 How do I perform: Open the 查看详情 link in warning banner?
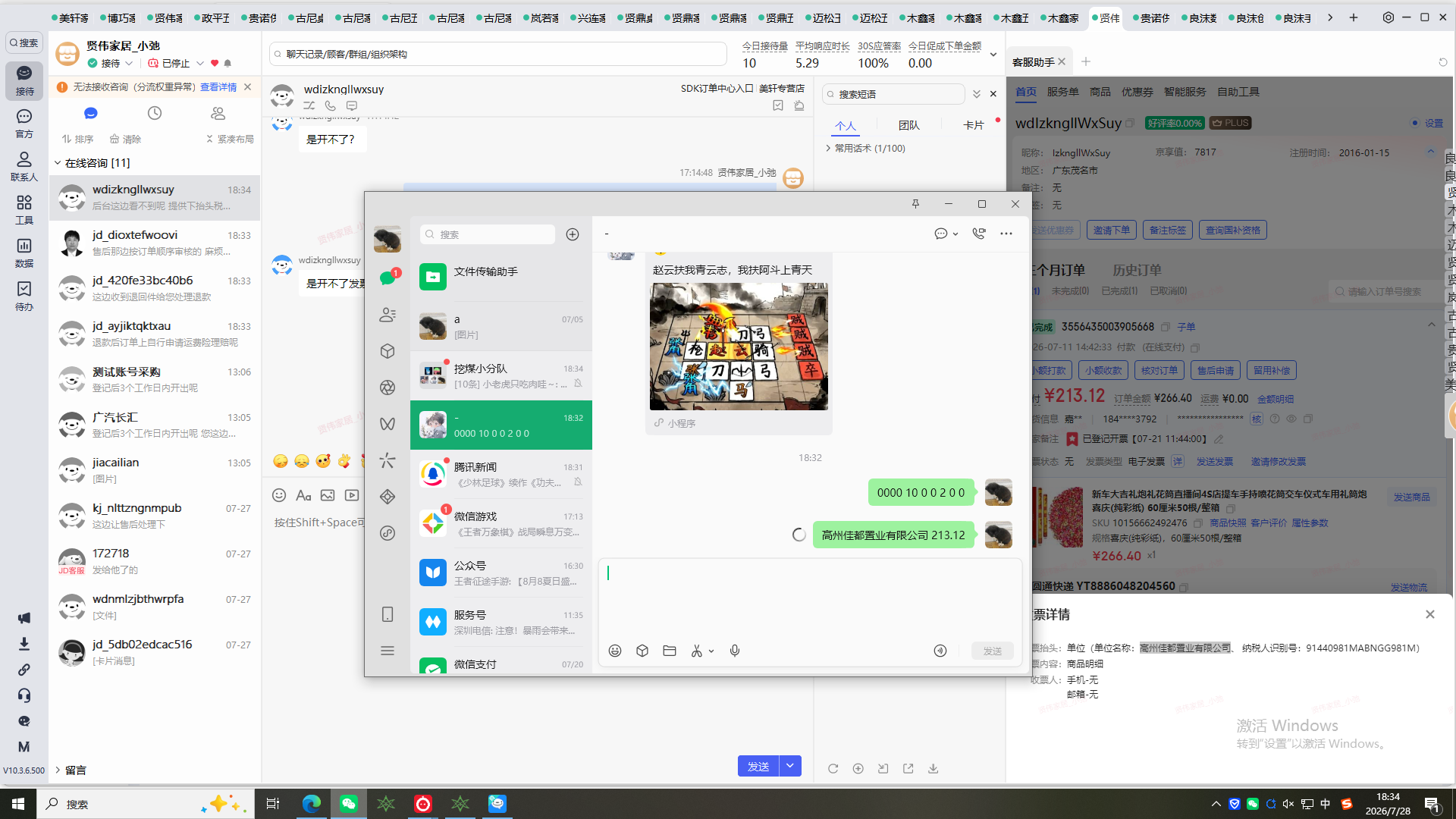pos(218,87)
